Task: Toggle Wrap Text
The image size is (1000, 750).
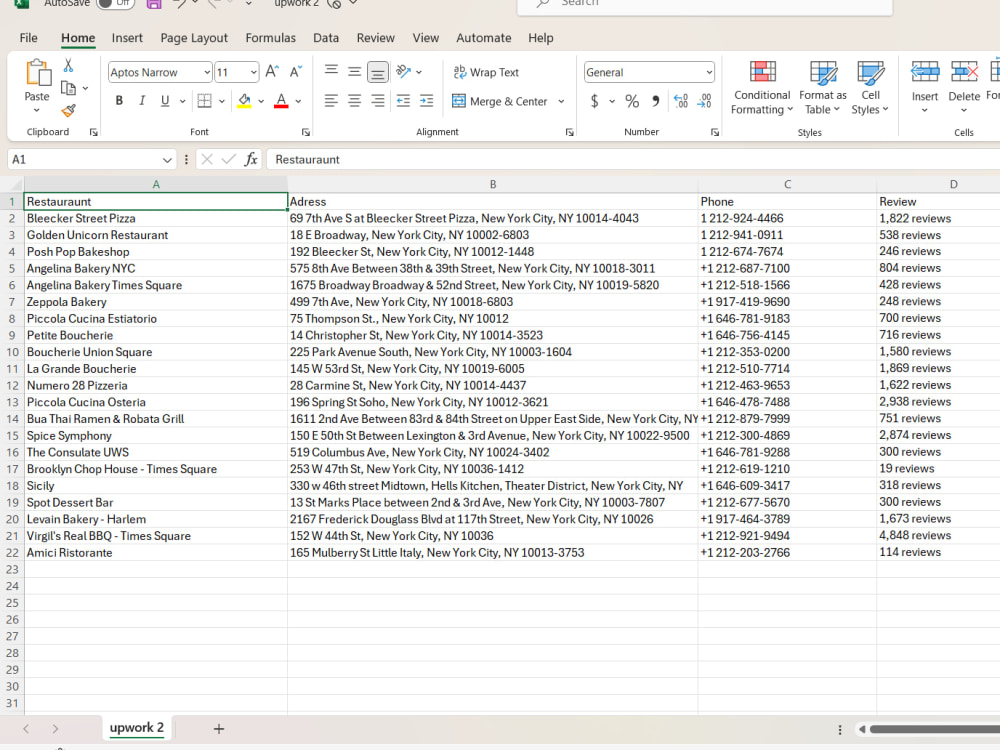Action: (487, 72)
